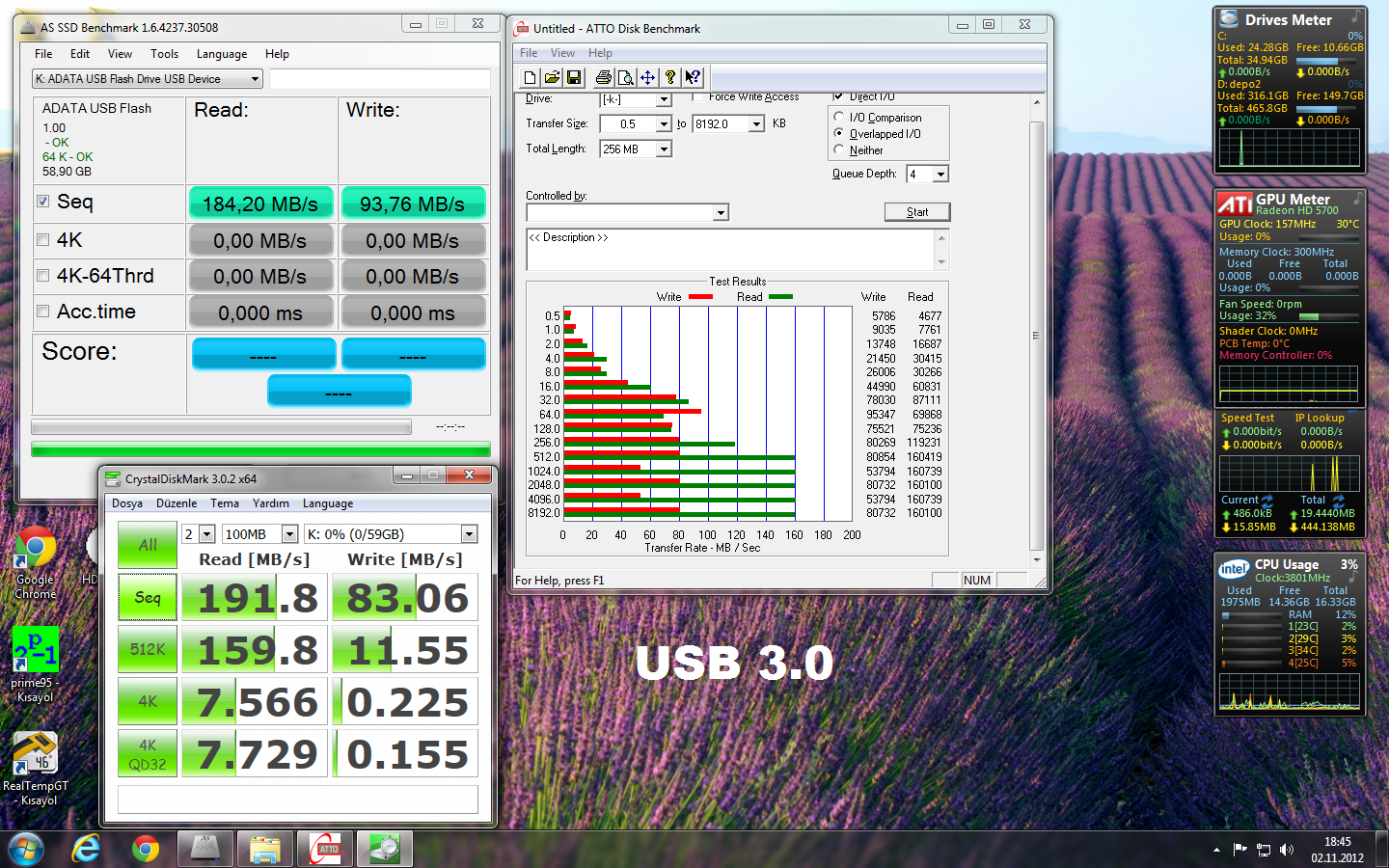
Task: Enable the 4K-64Thrd test checkbox
Action: point(42,276)
